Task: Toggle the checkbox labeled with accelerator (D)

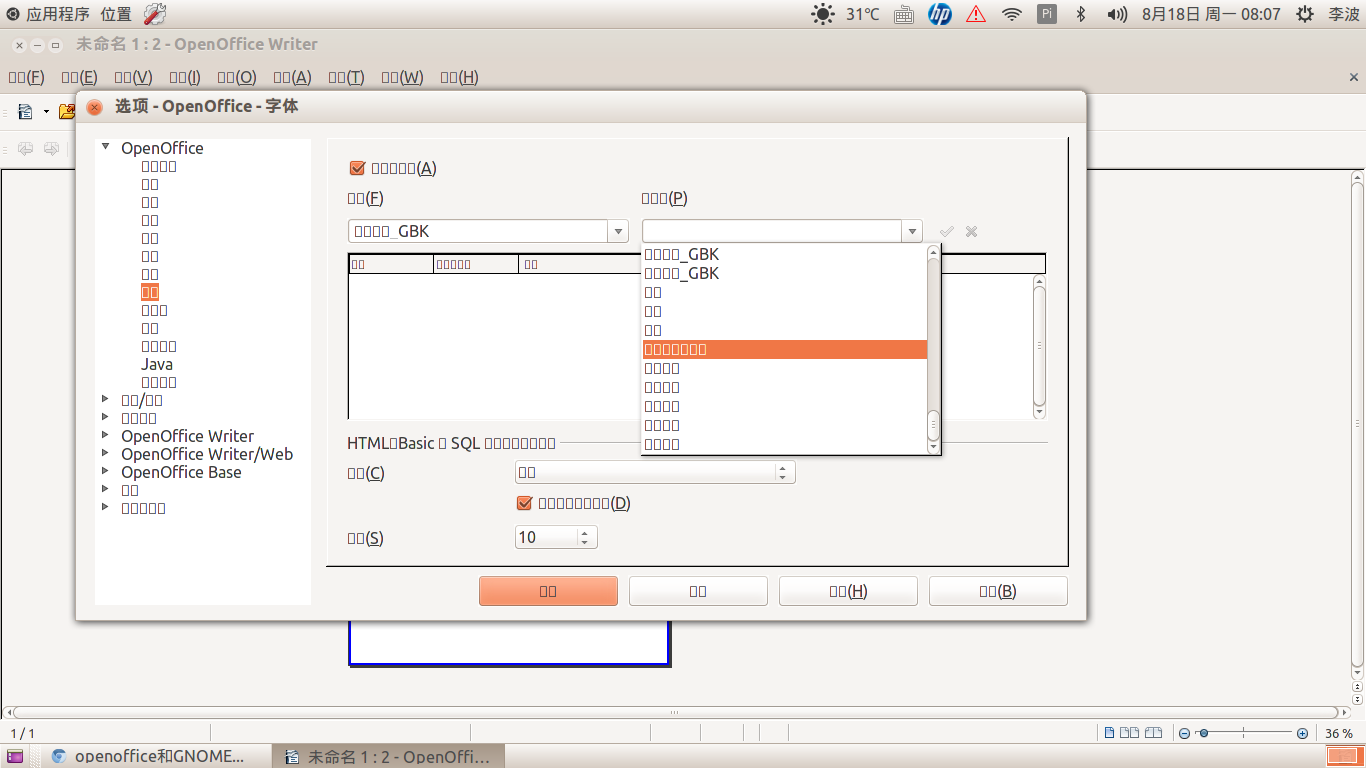Action: tap(524, 503)
